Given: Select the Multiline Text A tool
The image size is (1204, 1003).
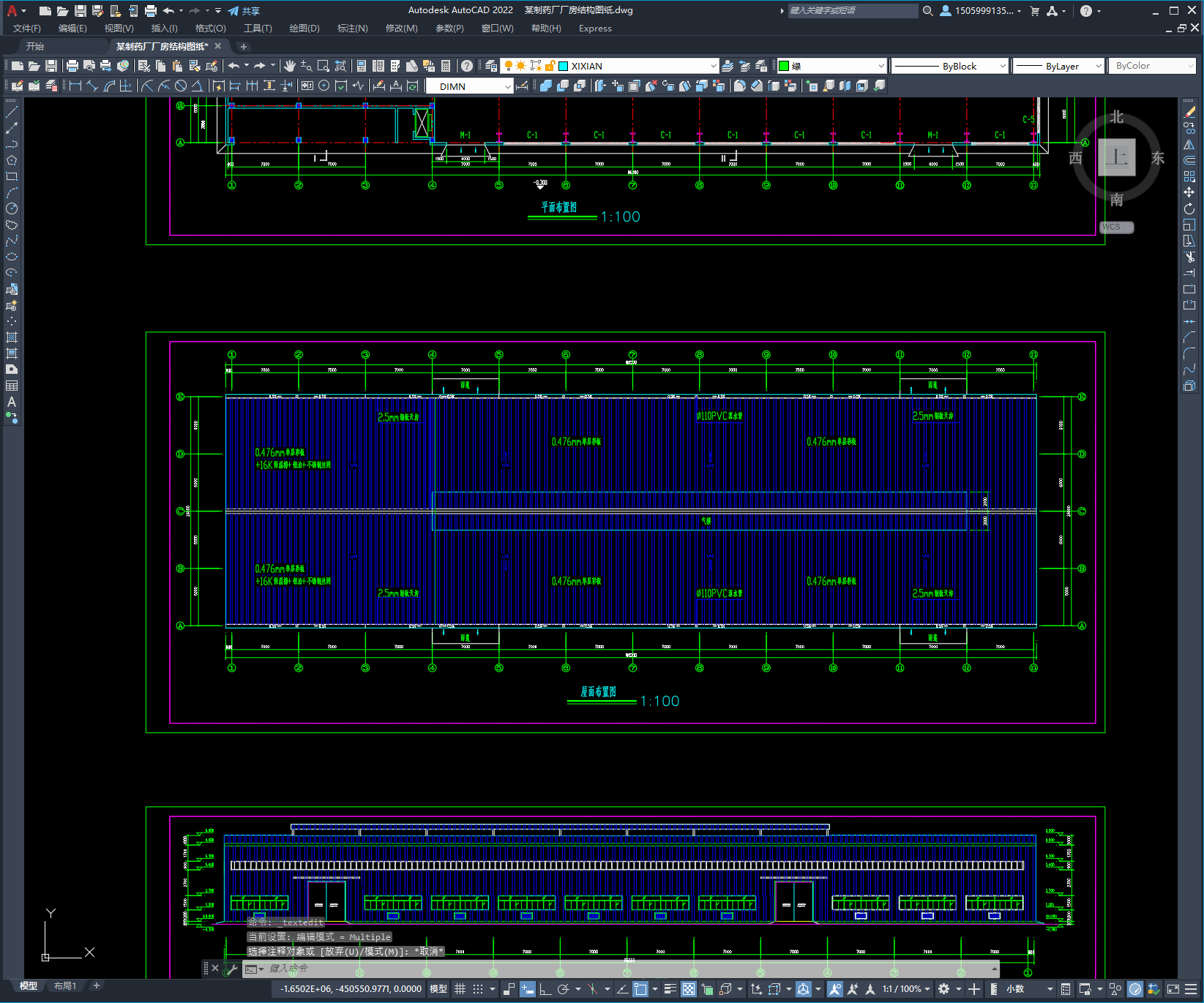Looking at the screenshot, I should [x=12, y=402].
